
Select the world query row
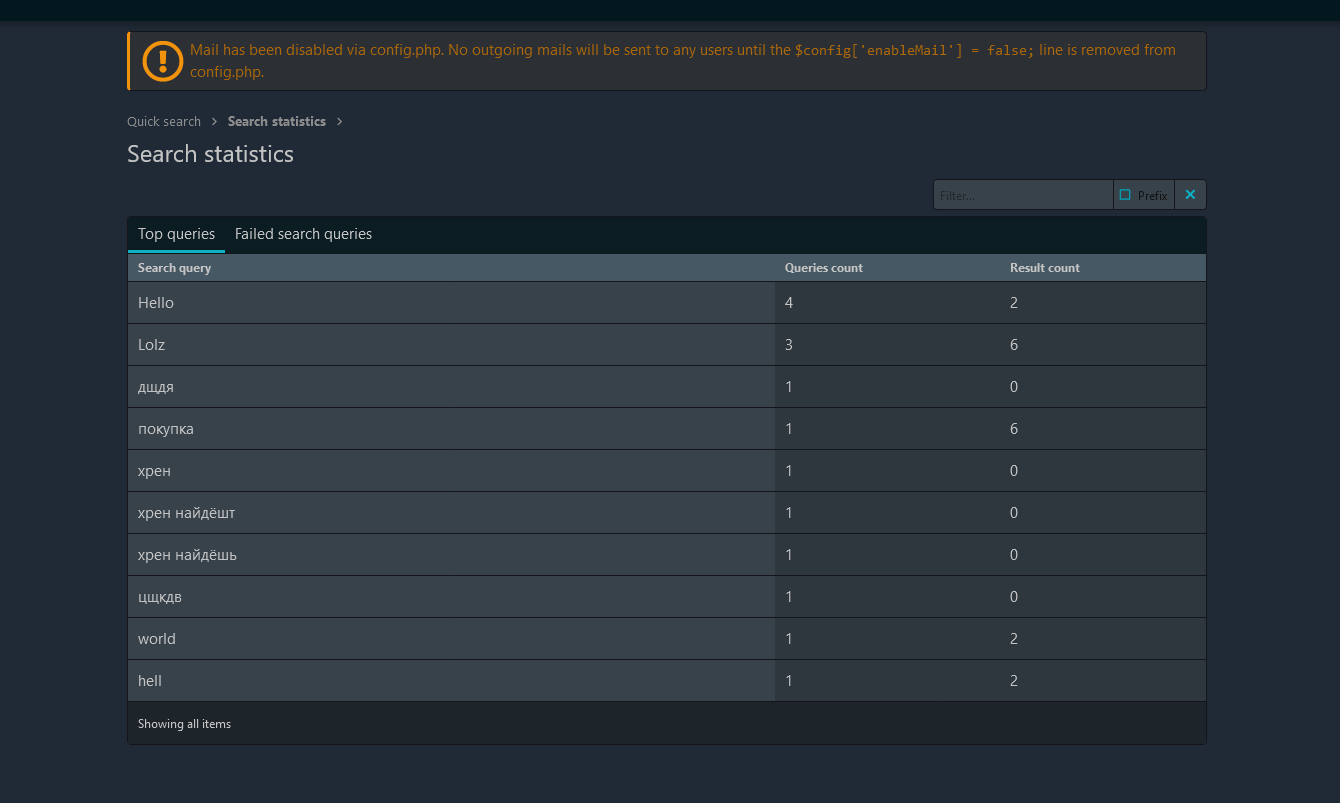(x=400, y=638)
